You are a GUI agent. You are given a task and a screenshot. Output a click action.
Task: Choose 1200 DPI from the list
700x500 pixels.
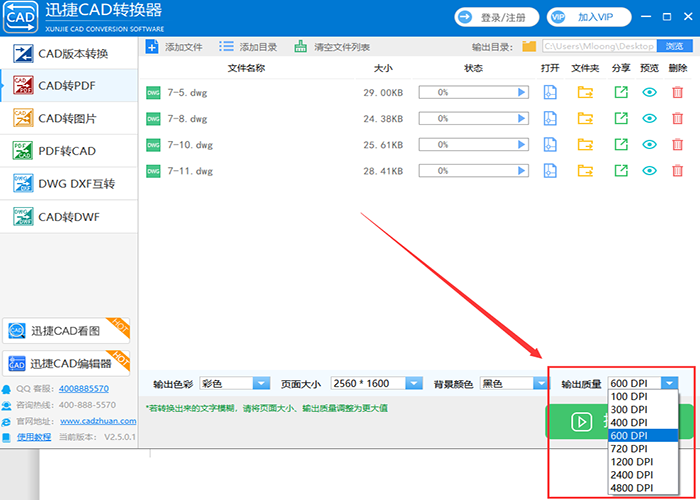pyautogui.click(x=643, y=462)
